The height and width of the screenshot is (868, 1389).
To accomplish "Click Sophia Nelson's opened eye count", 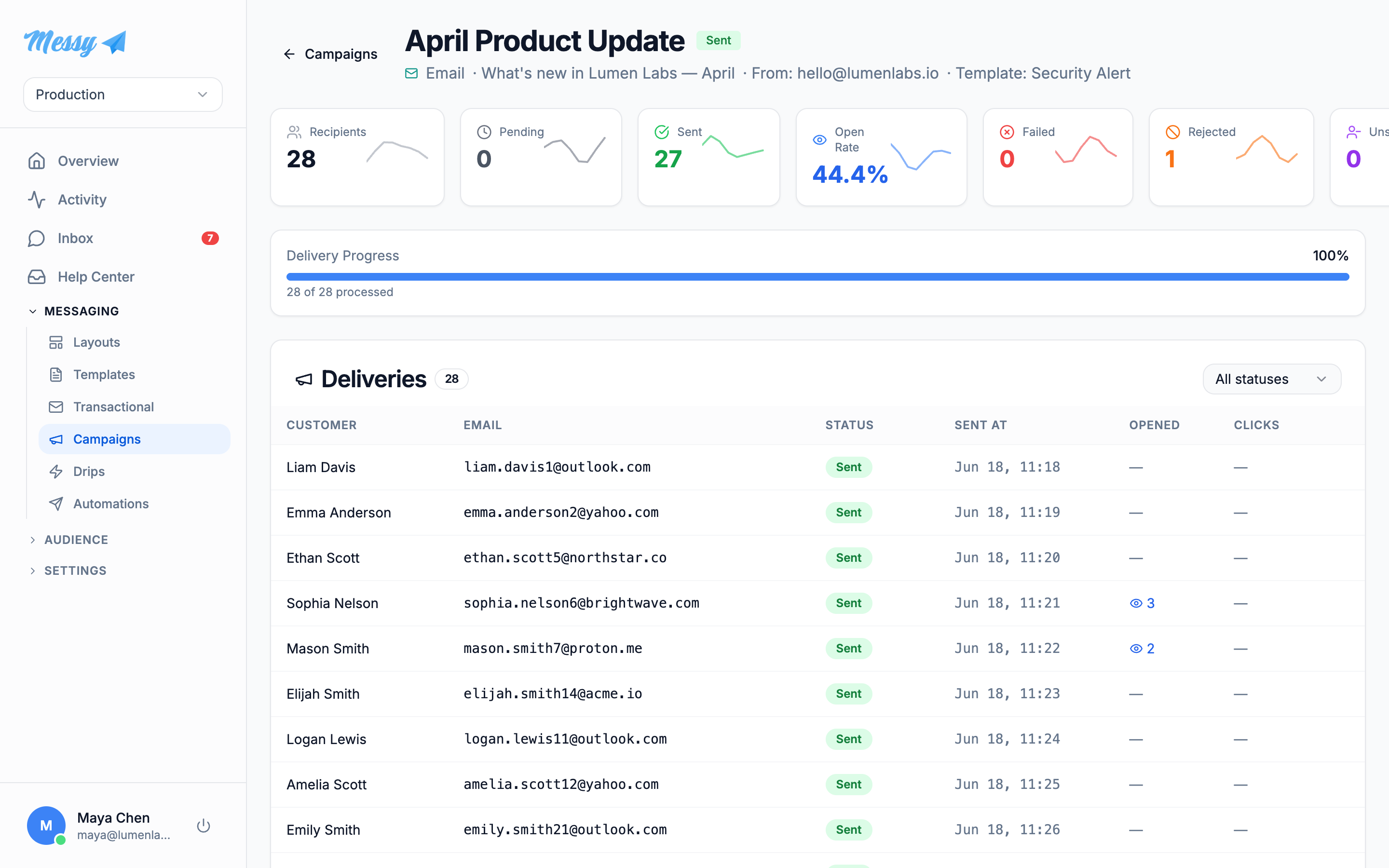I will 1142,603.
